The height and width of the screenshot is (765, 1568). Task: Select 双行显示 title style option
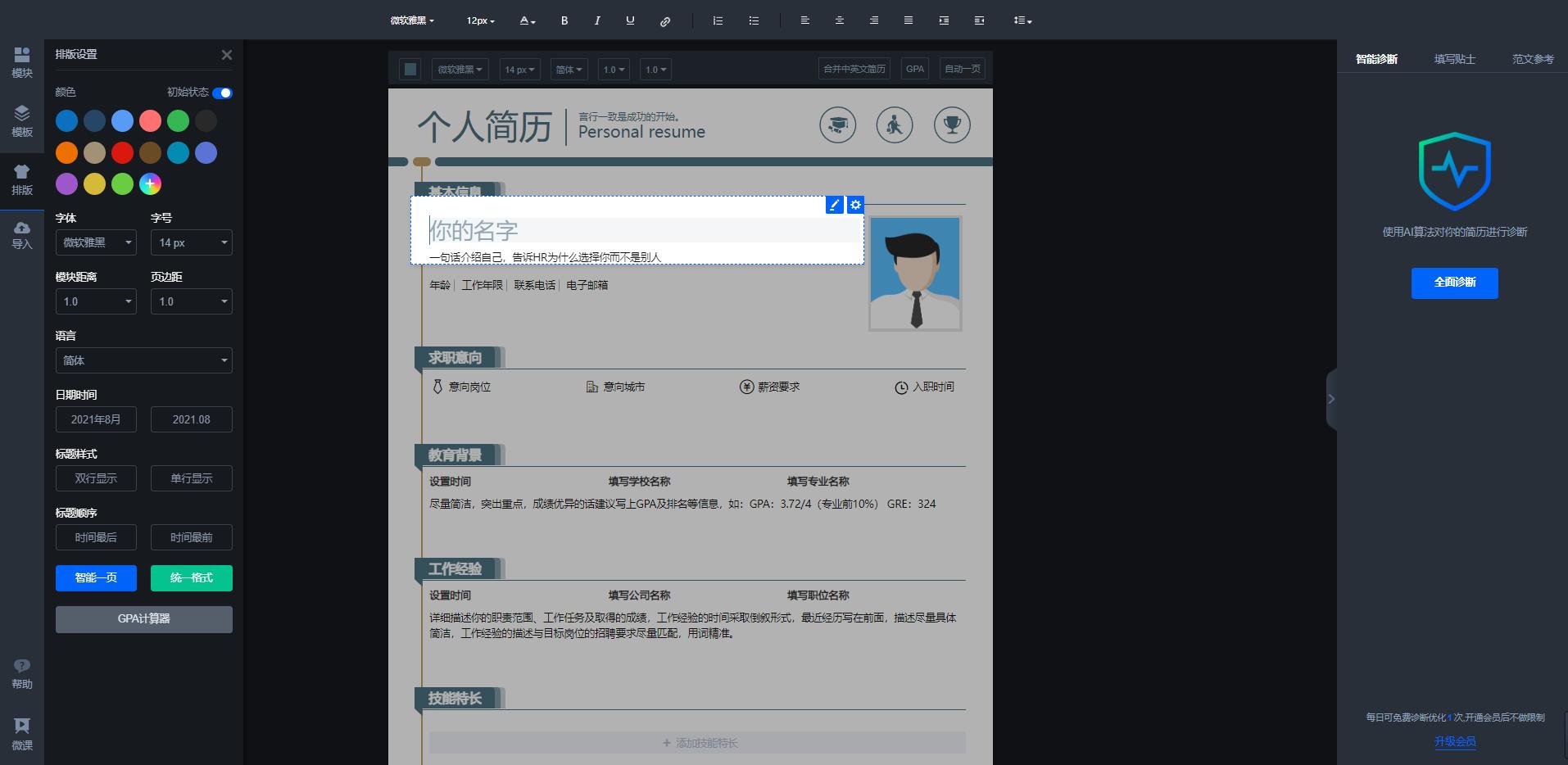coord(96,478)
